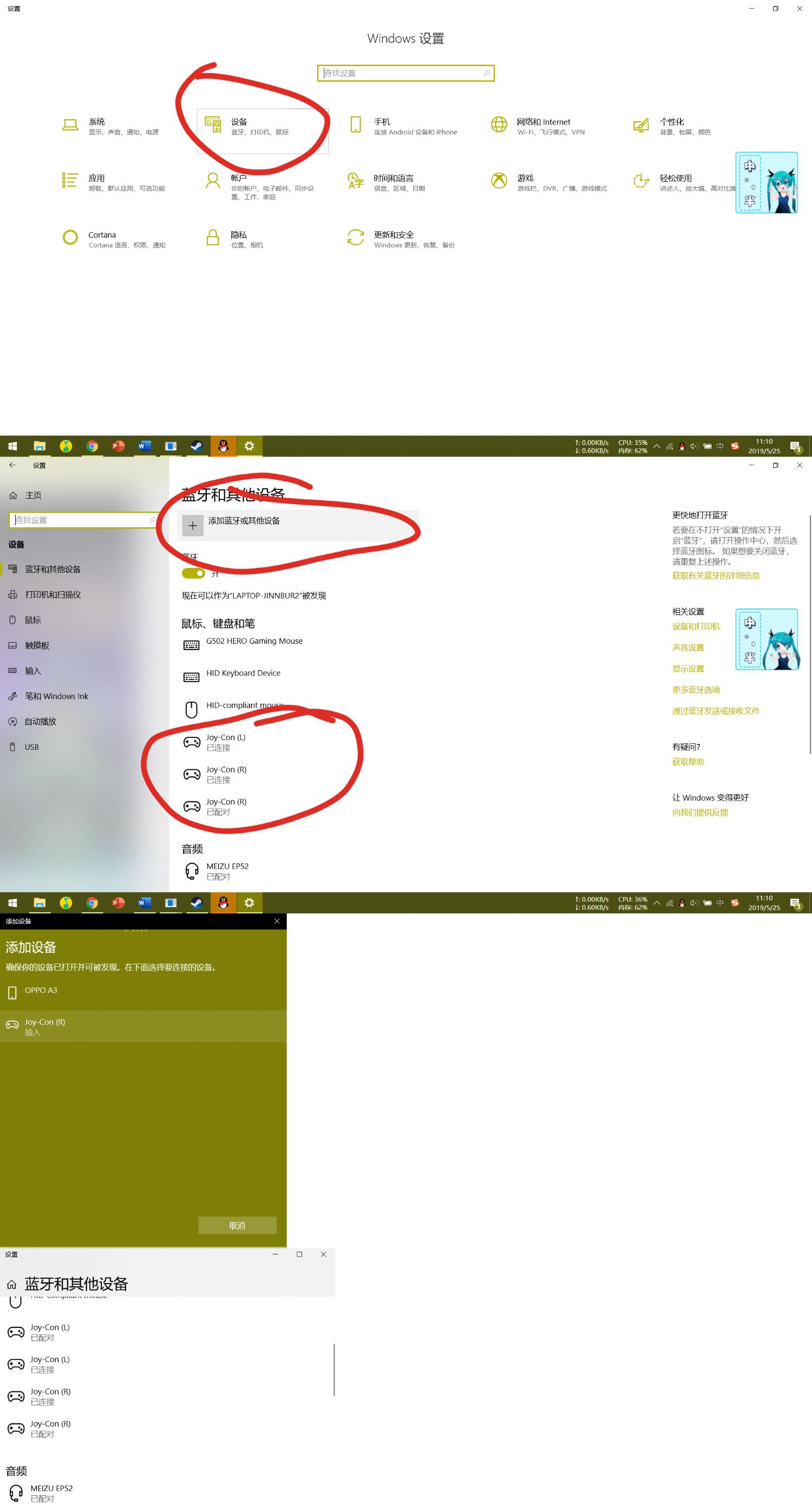Click volume icon in taskbar below Bluetooth devices page
Image resolution: width=812 pixels, height=1511 pixels.
click(x=695, y=902)
